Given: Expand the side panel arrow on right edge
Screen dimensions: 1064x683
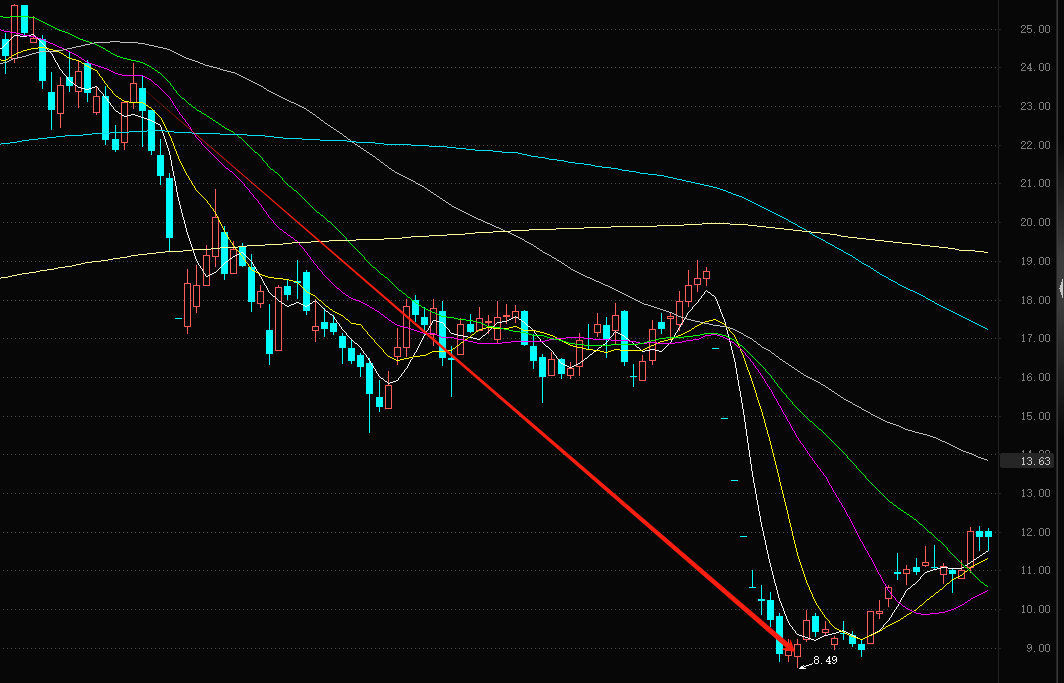Looking at the screenshot, I should click(1061, 288).
